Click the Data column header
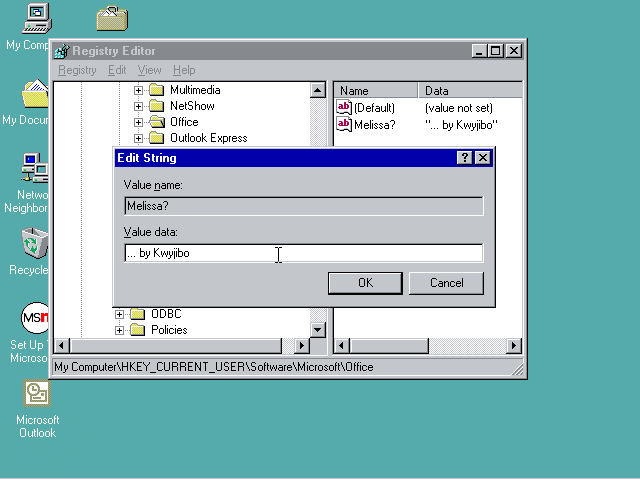This screenshot has width=640, height=480. point(470,91)
